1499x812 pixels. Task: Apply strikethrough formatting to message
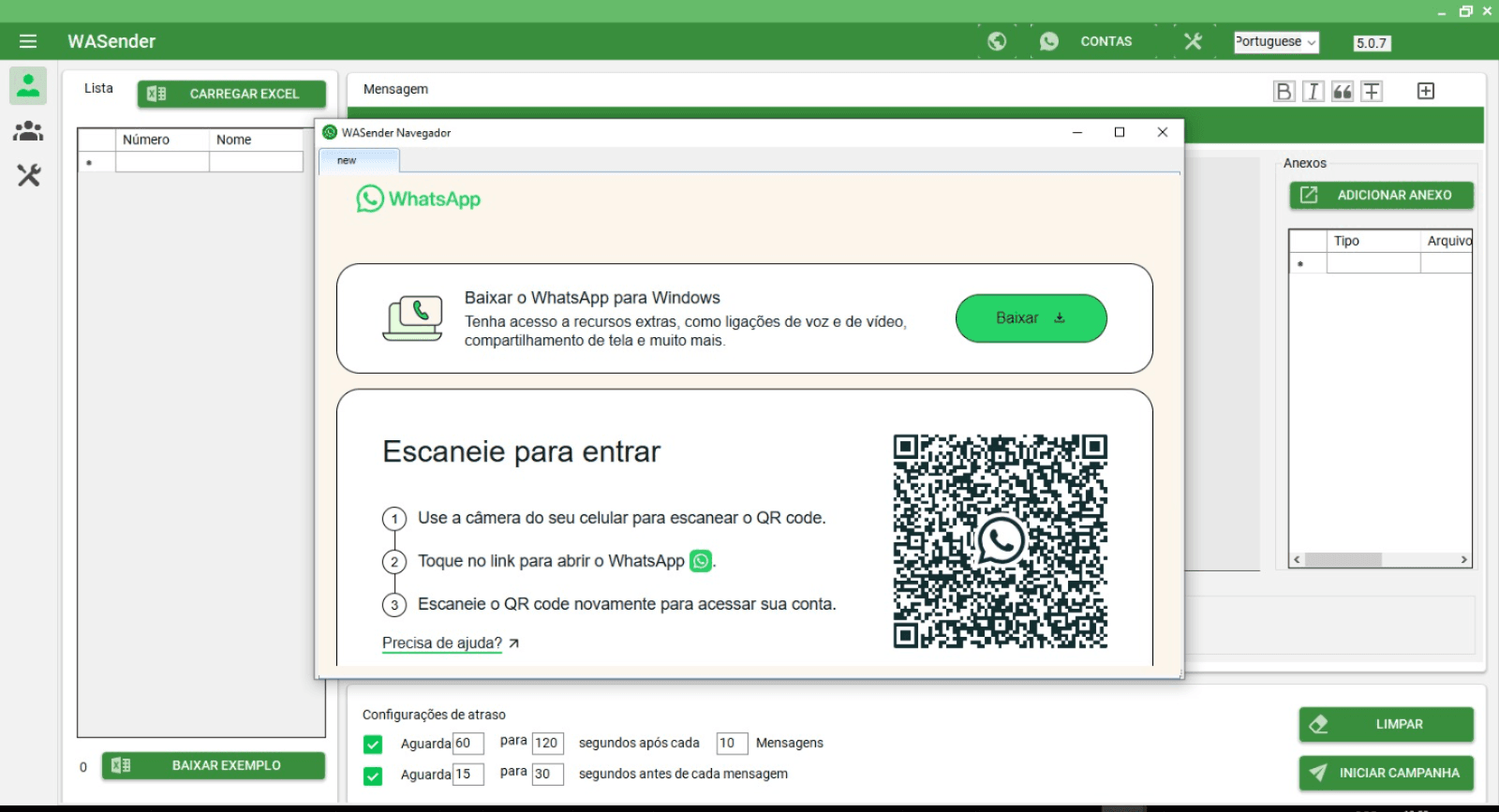(1372, 91)
